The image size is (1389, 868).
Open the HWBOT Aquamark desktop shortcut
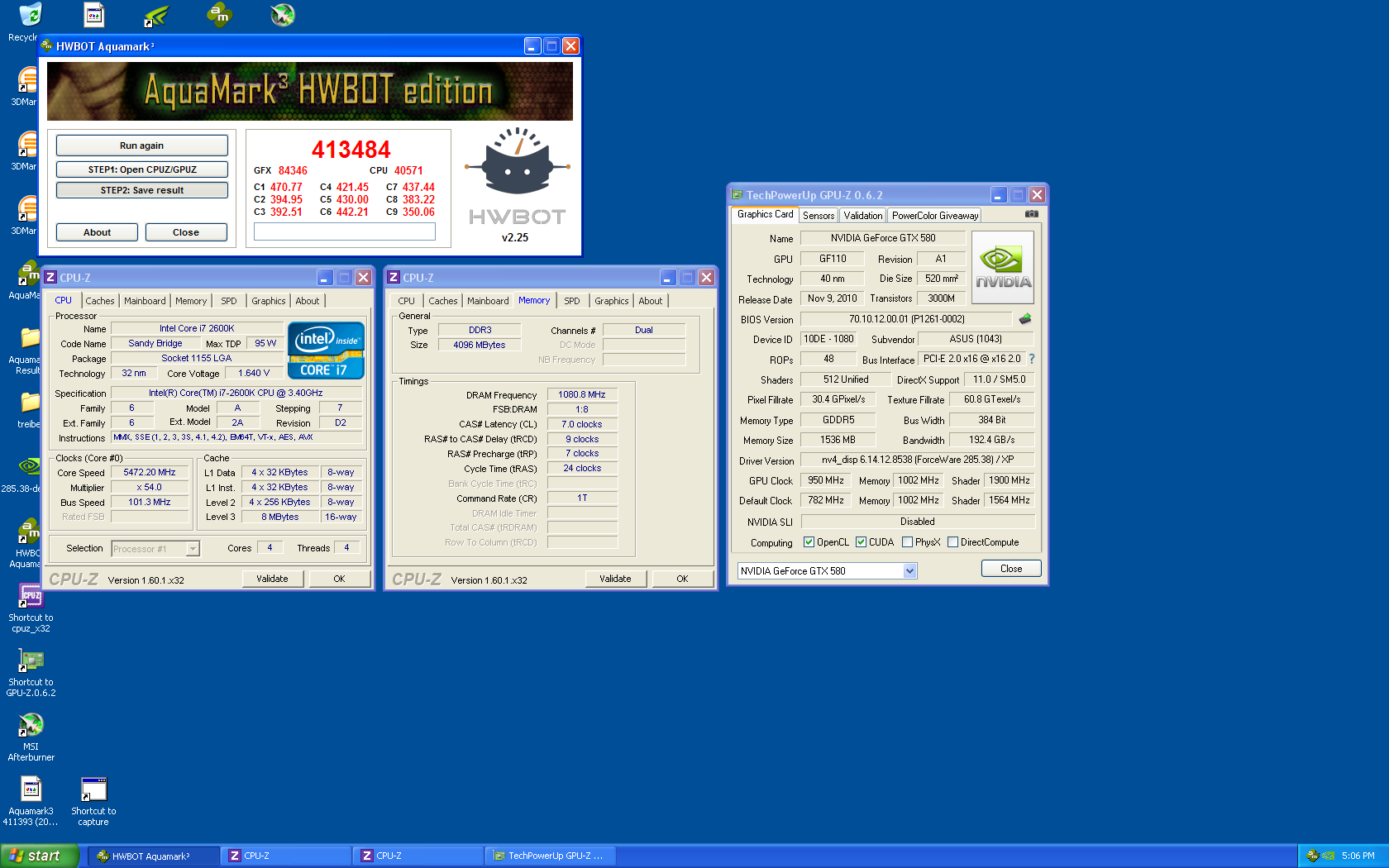pos(29,532)
